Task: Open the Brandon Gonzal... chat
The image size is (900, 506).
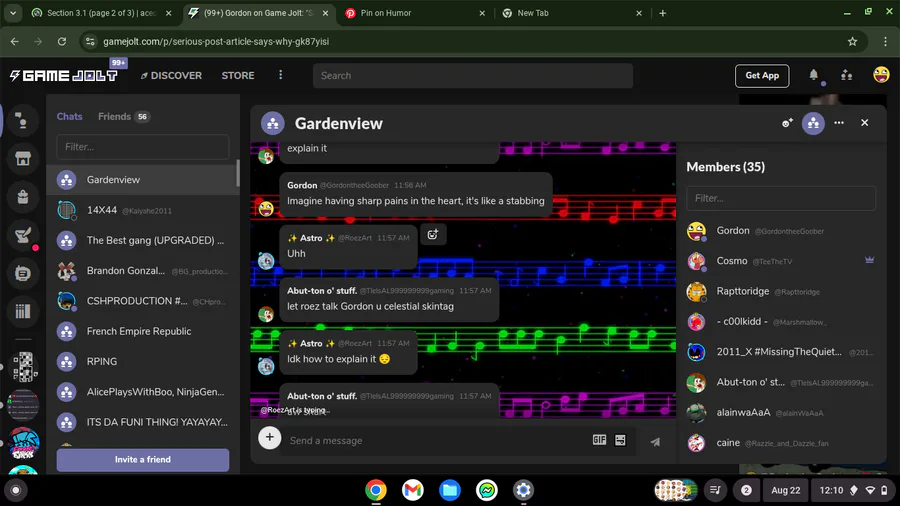Action: click(x=142, y=271)
